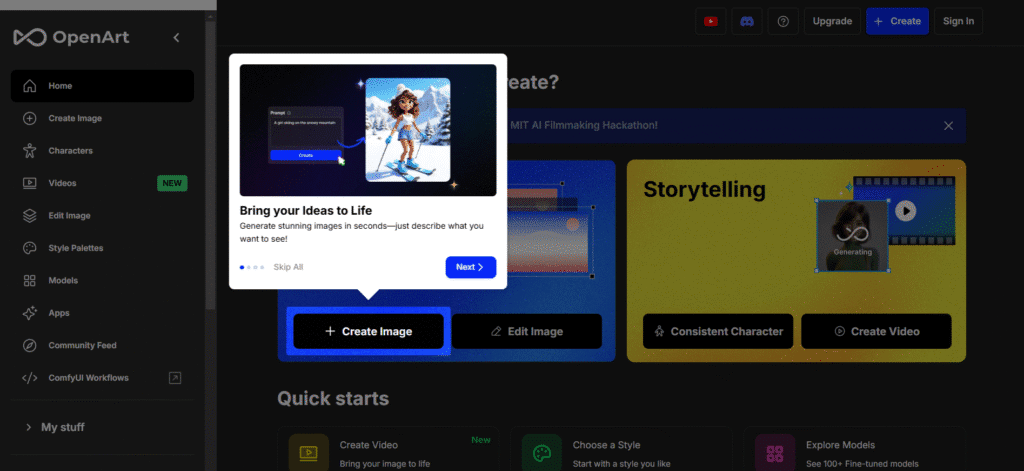1024x471 pixels.
Task: Open Create Image in the sidebar
Action: point(102,118)
